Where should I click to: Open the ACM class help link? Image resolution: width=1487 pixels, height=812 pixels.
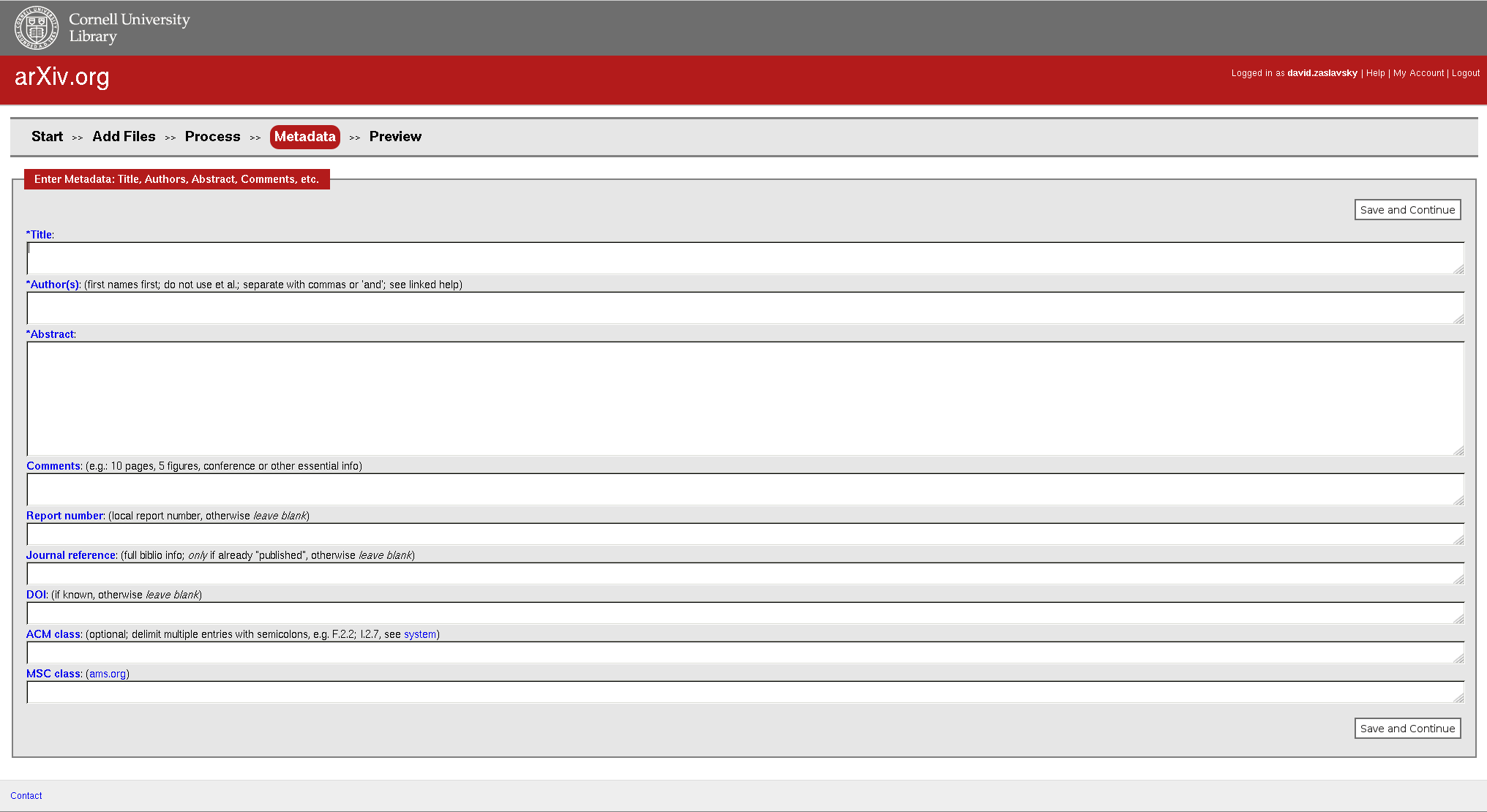[53, 634]
